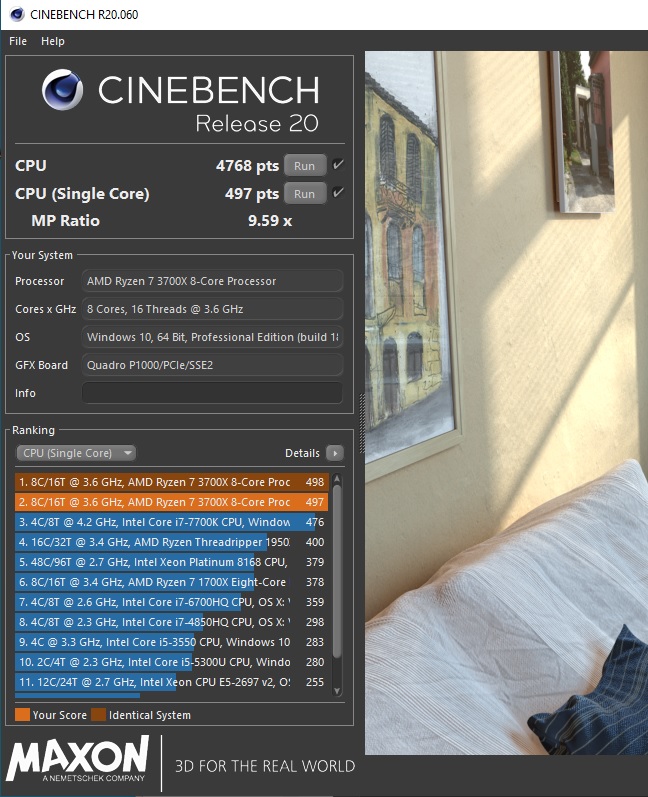The width and height of the screenshot is (648, 797).
Task: Select ranking row Intel Core i7-4850HQ
Action: point(172,622)
